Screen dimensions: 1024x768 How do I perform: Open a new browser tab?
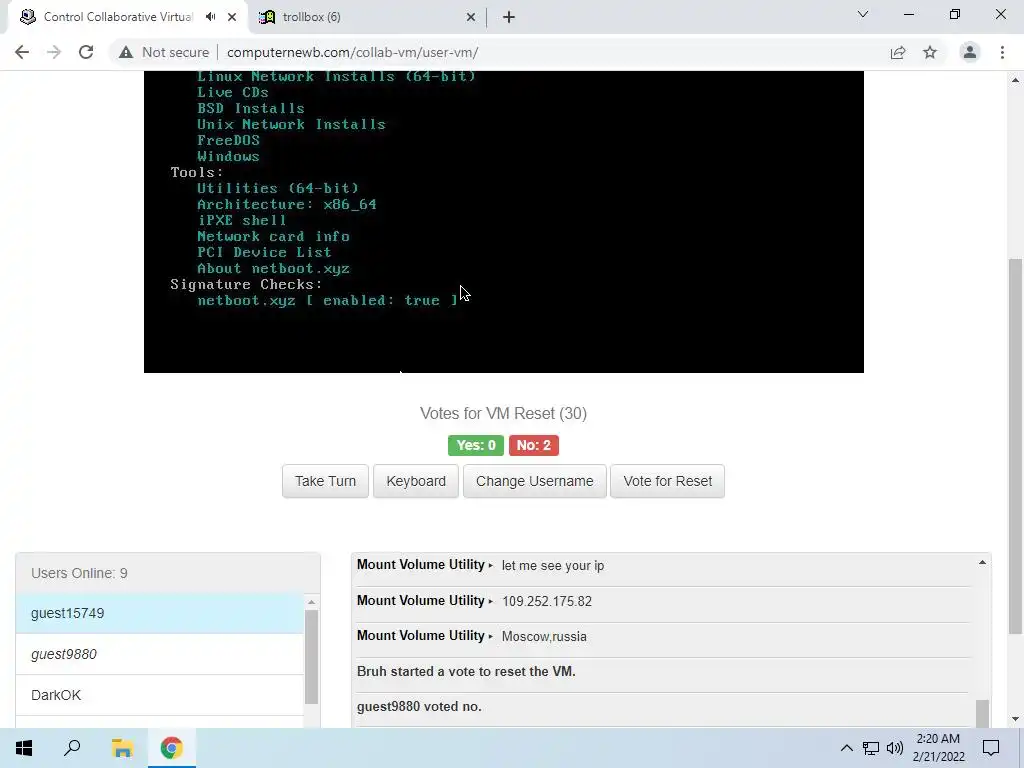tap(509, 17)
